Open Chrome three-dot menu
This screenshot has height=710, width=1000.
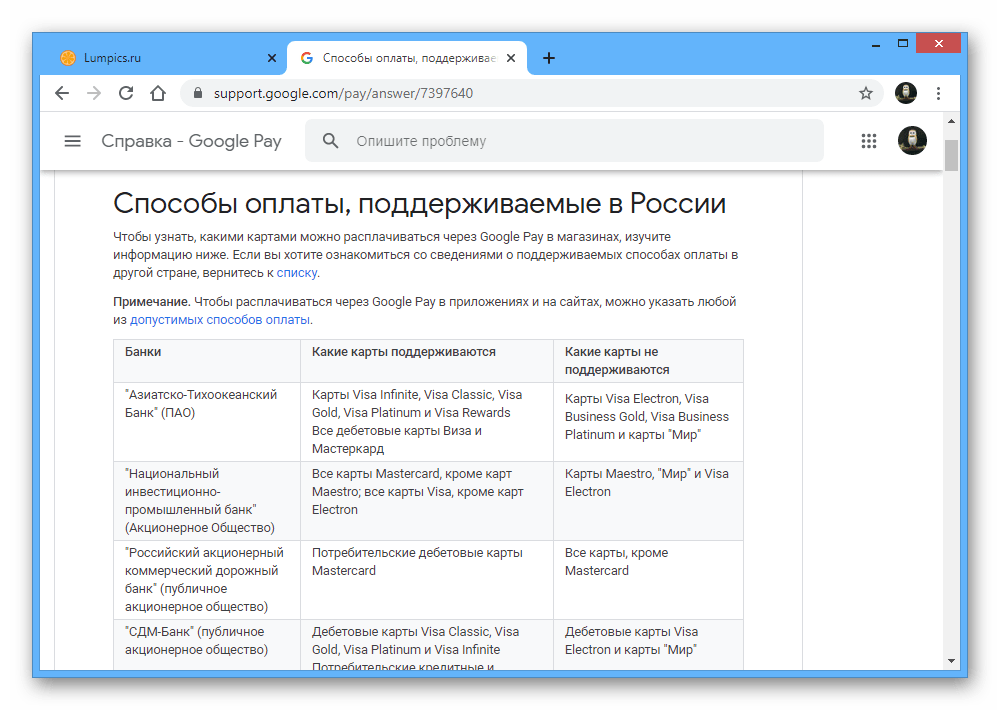[938, 93]
